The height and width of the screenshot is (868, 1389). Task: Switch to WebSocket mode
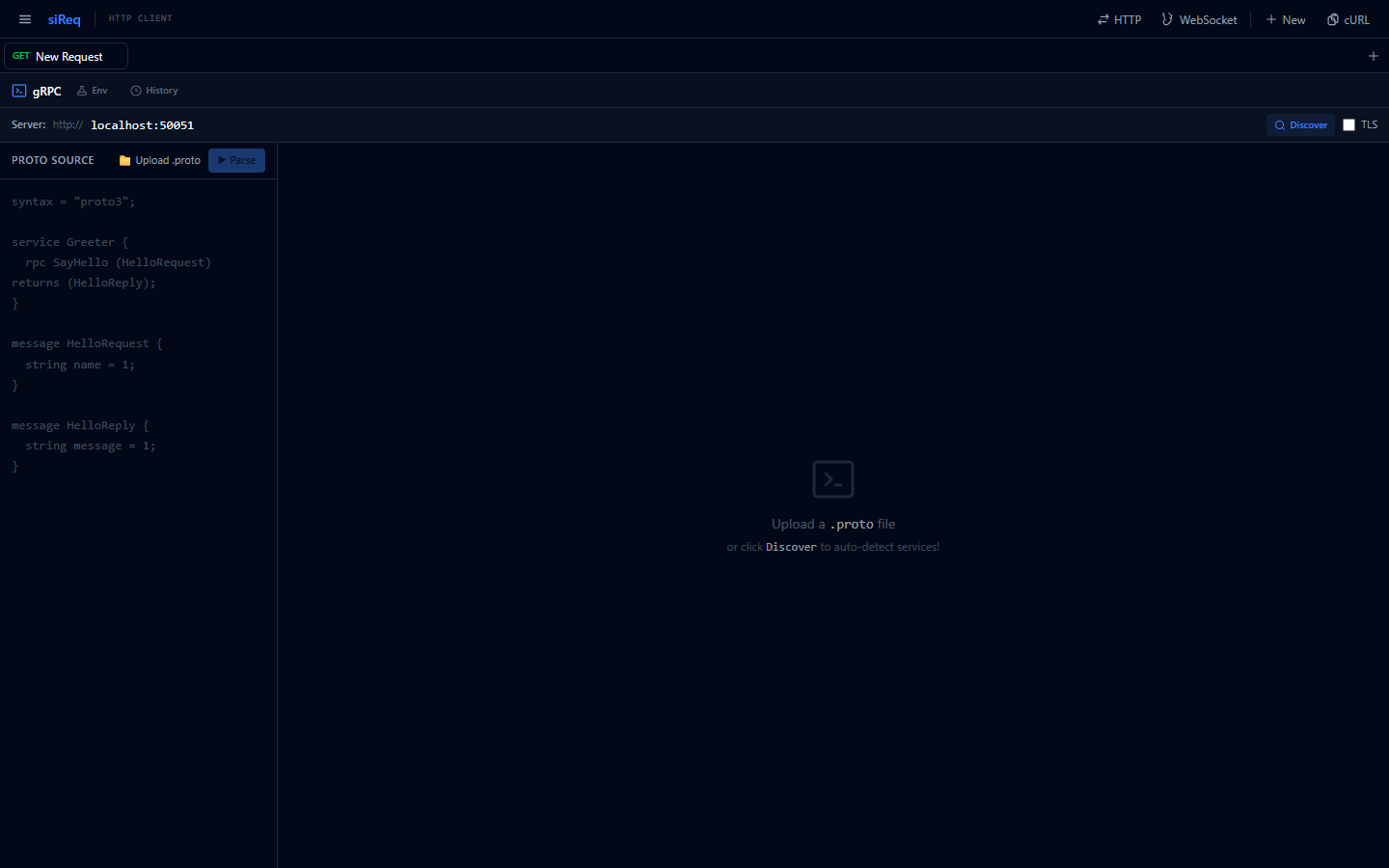(1199, 19)
